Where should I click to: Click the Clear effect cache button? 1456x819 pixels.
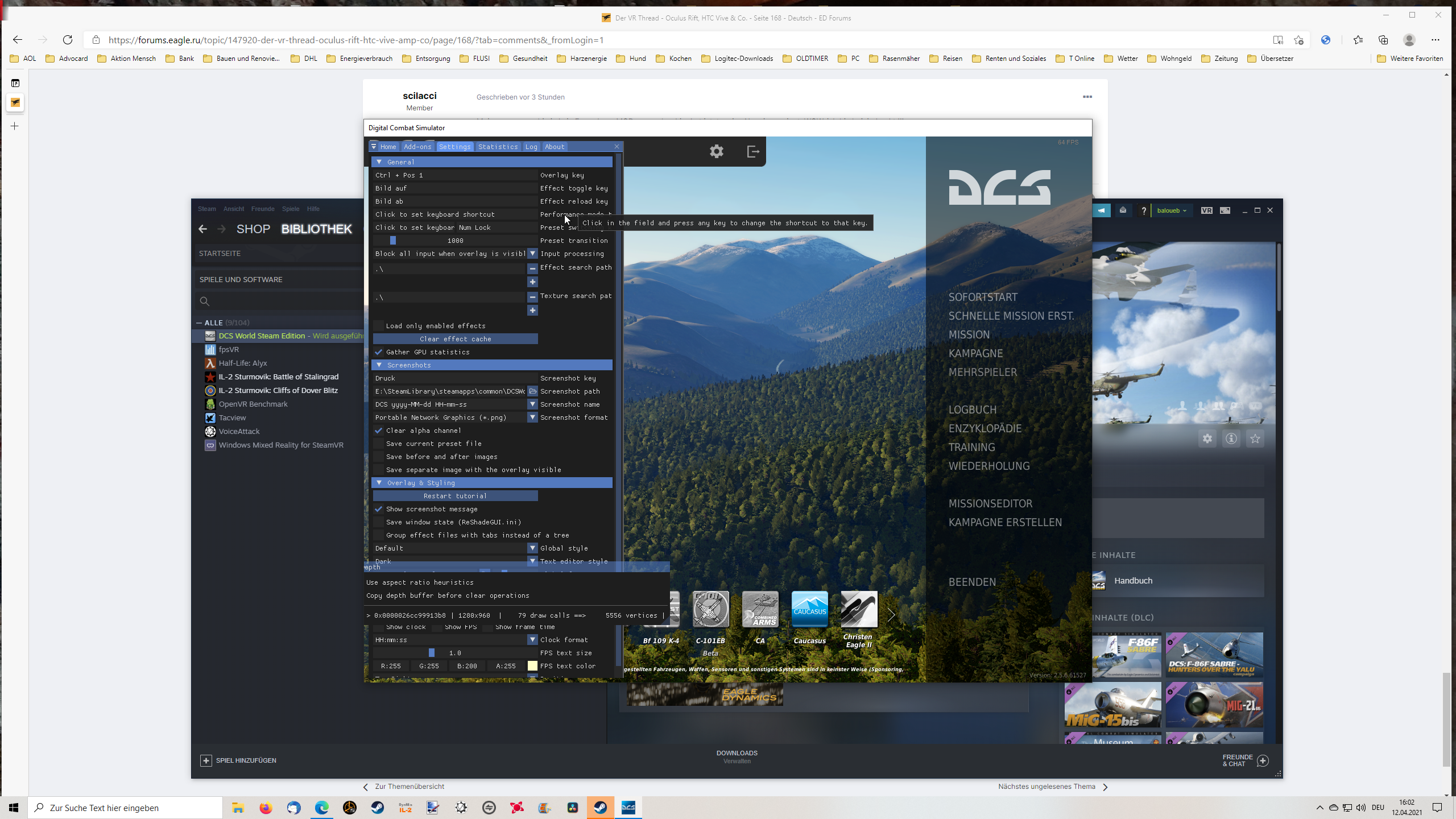[455, 339]
